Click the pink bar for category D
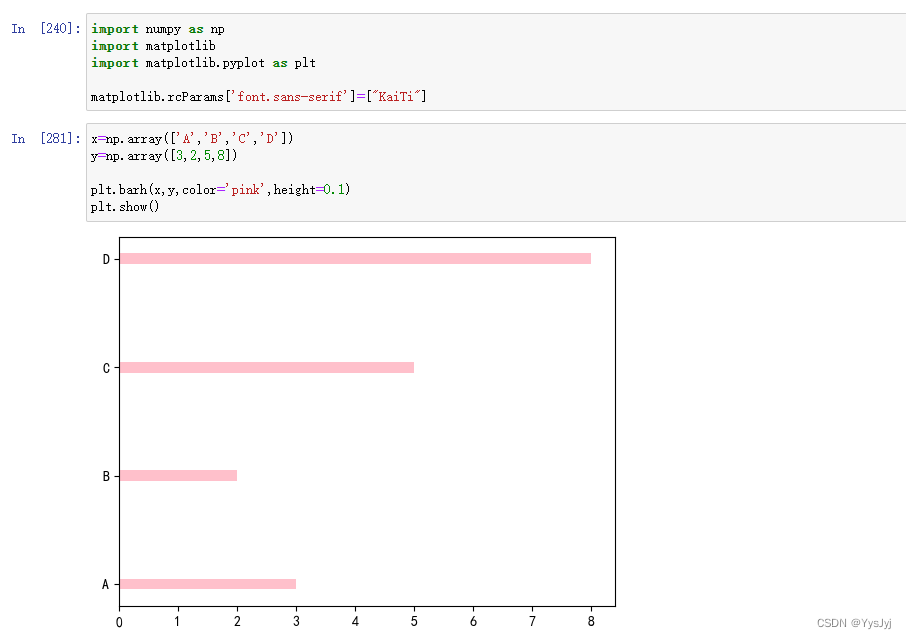906x639 pixels. [x=355, y=258]
